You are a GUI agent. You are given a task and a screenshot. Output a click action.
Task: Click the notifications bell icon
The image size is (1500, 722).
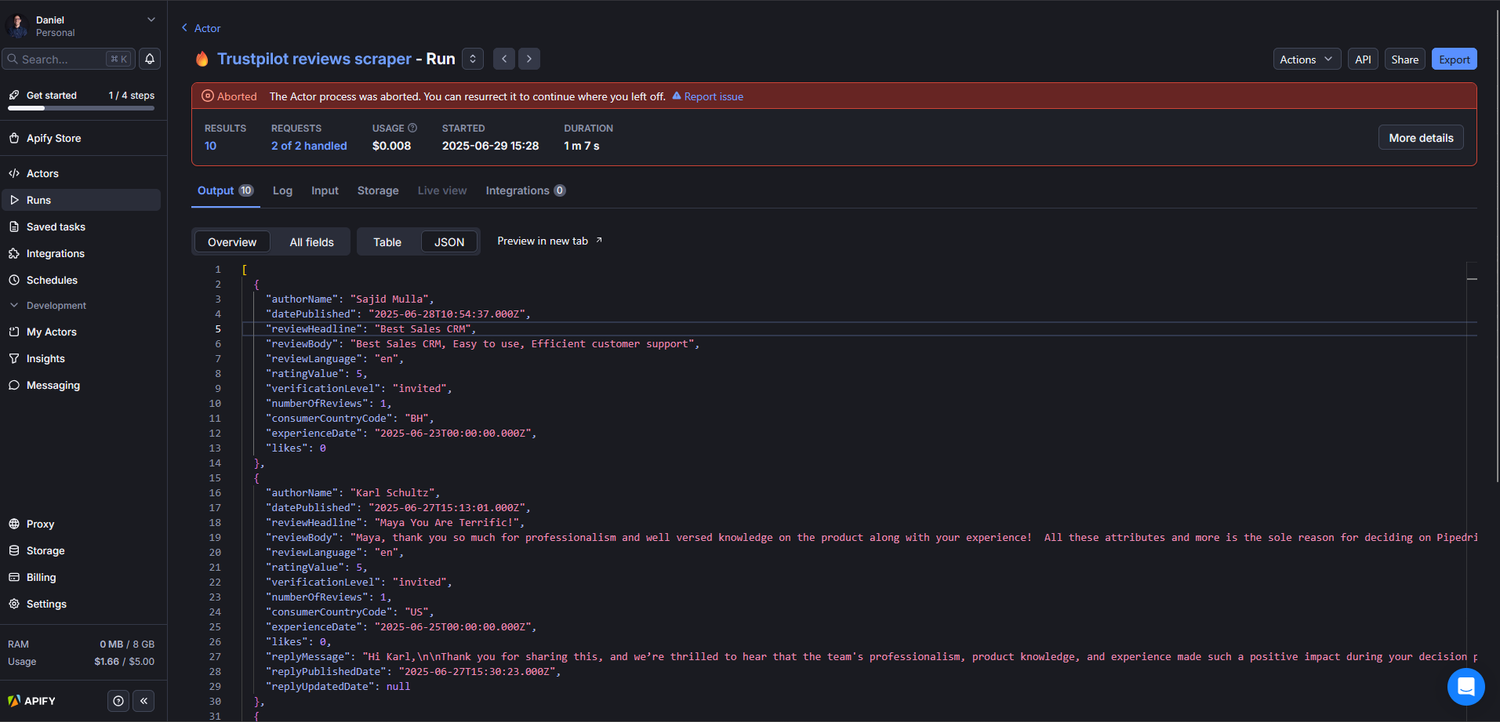(149, 59)
